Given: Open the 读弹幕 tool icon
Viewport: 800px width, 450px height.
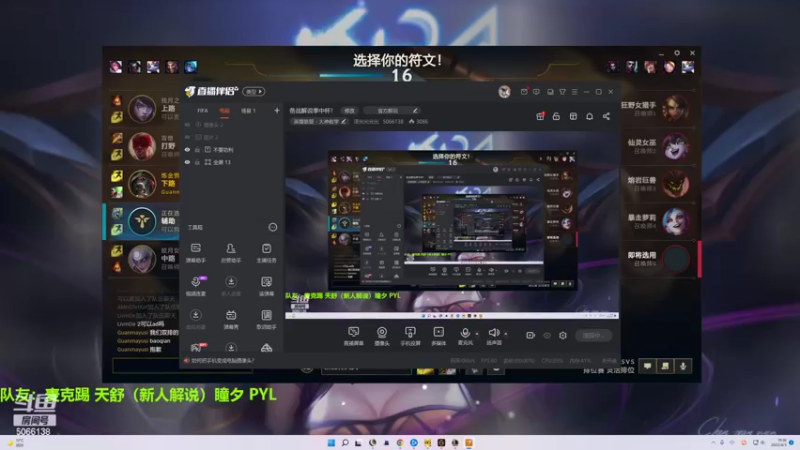Looking at the screenshot, I should [266, 286].
